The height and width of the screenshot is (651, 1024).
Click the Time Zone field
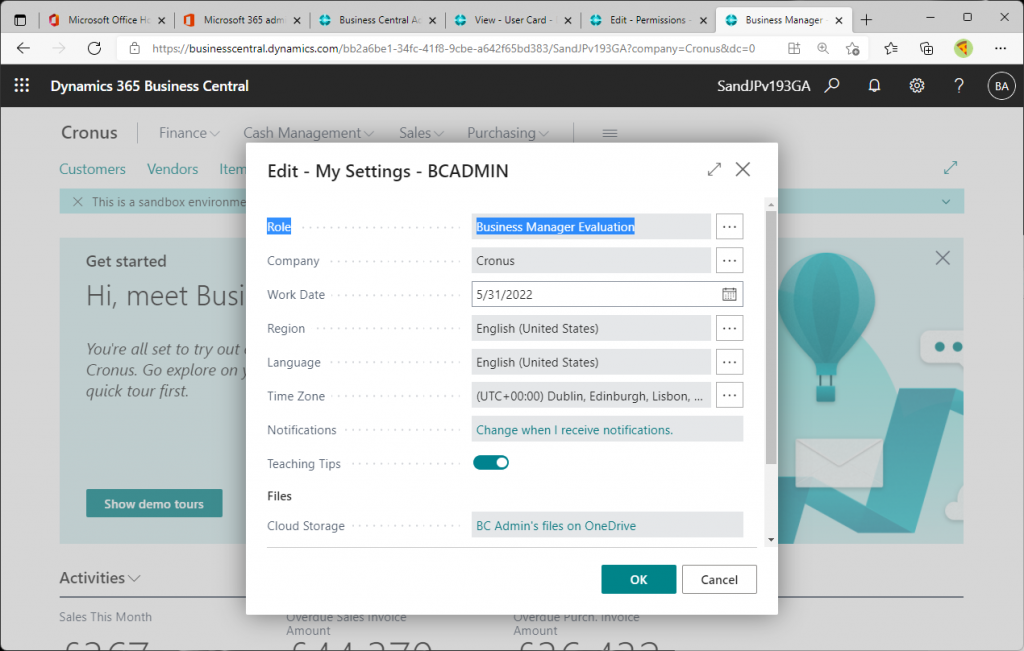coord(591,396)
